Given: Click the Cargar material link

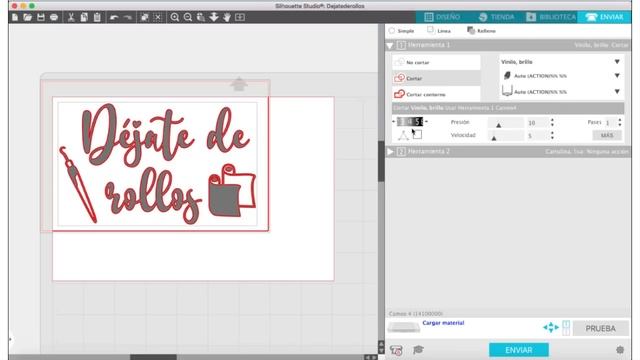Looking at the screenshot, I should 443,323.
